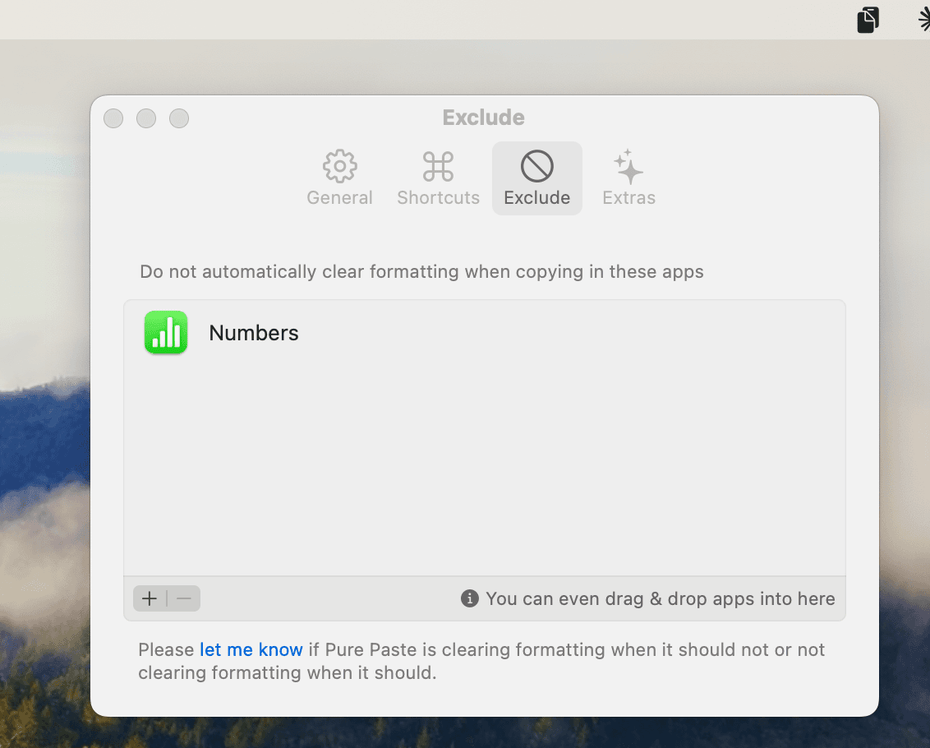The width and height of the screenshot is (930, 748).
Task: Select the command-key Shortcuts icon
Action: tap(438, 166)
